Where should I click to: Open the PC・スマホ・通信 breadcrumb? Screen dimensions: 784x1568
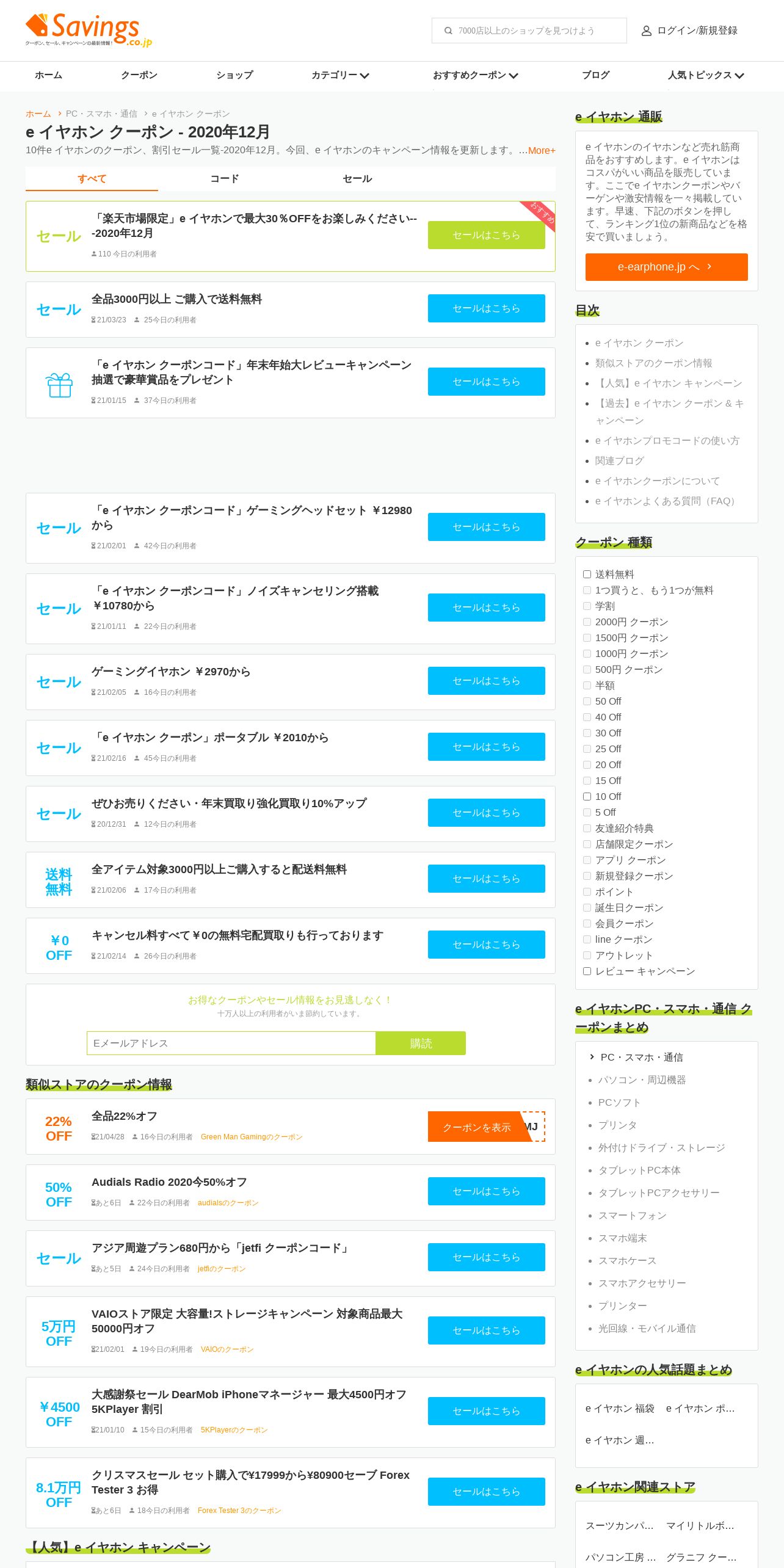click(101, 114)
